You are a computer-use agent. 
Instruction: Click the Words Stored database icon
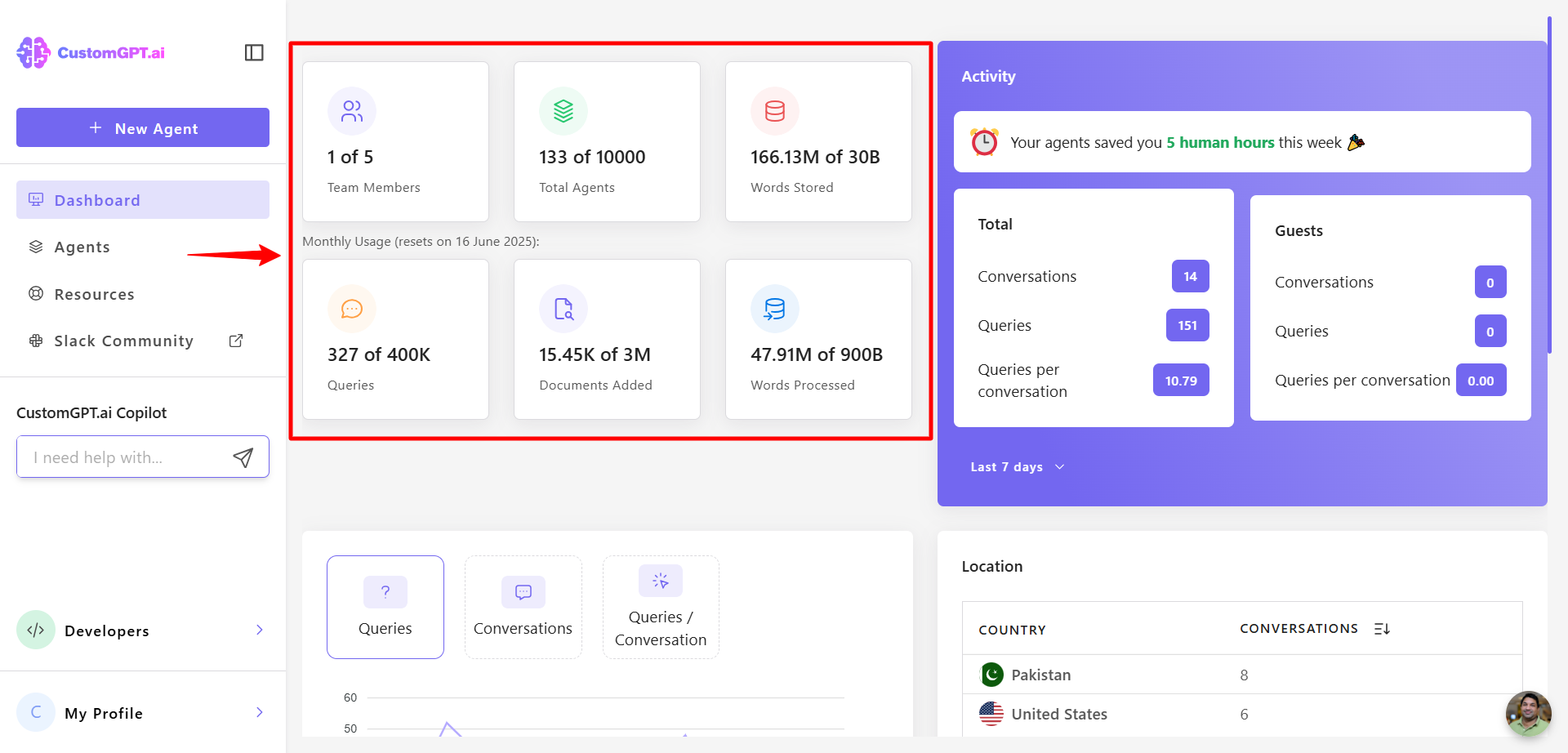(x=775, y=111)
